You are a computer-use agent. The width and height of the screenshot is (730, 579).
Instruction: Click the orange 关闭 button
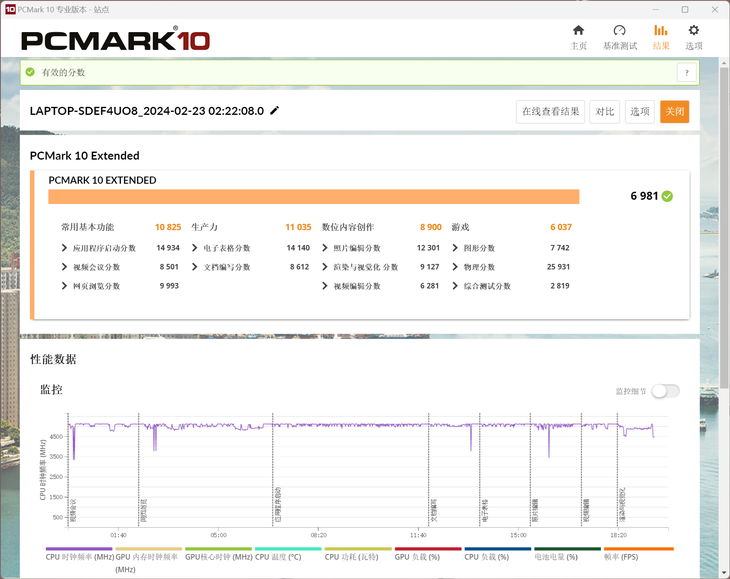point(675,112)
